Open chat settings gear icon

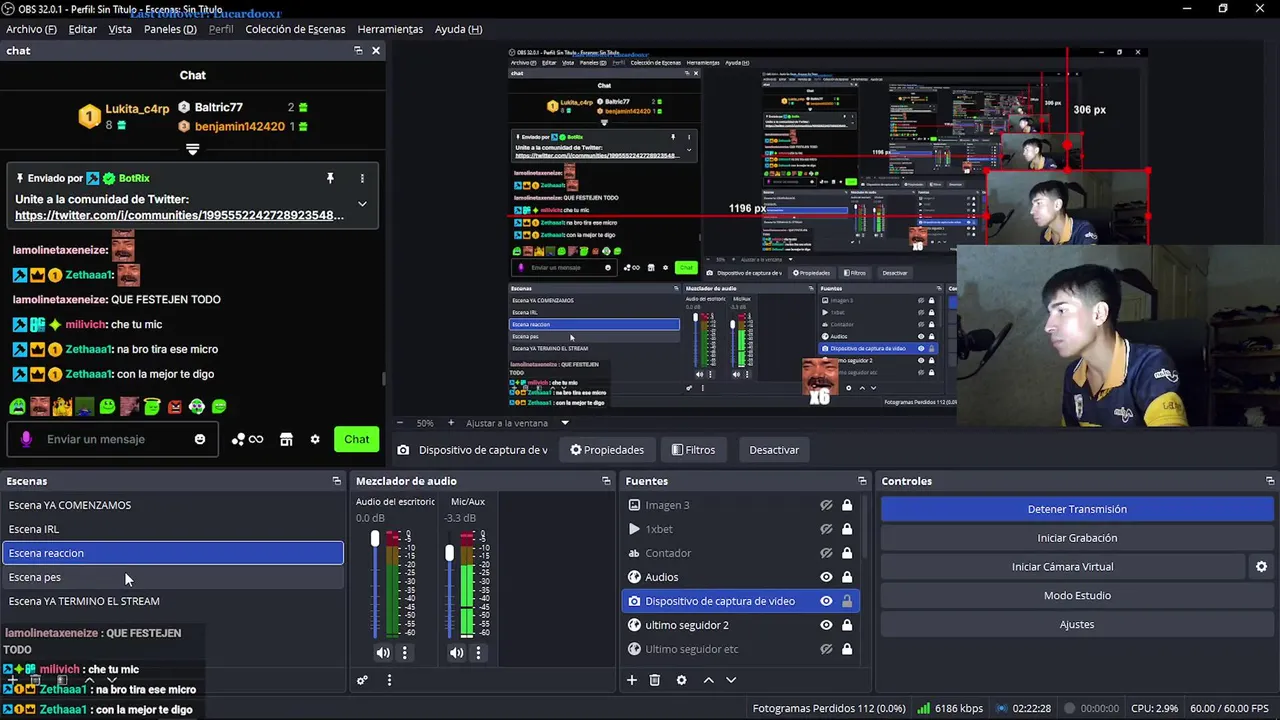315,439
